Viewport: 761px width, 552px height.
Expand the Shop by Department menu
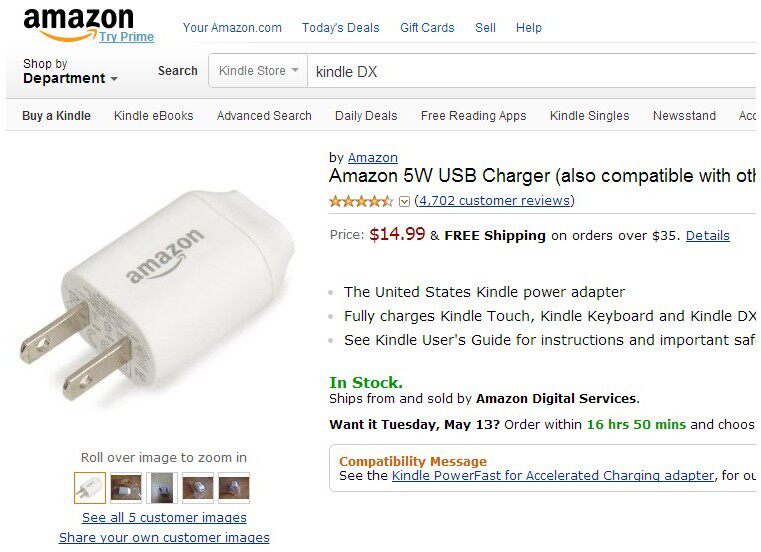(70, 72)
